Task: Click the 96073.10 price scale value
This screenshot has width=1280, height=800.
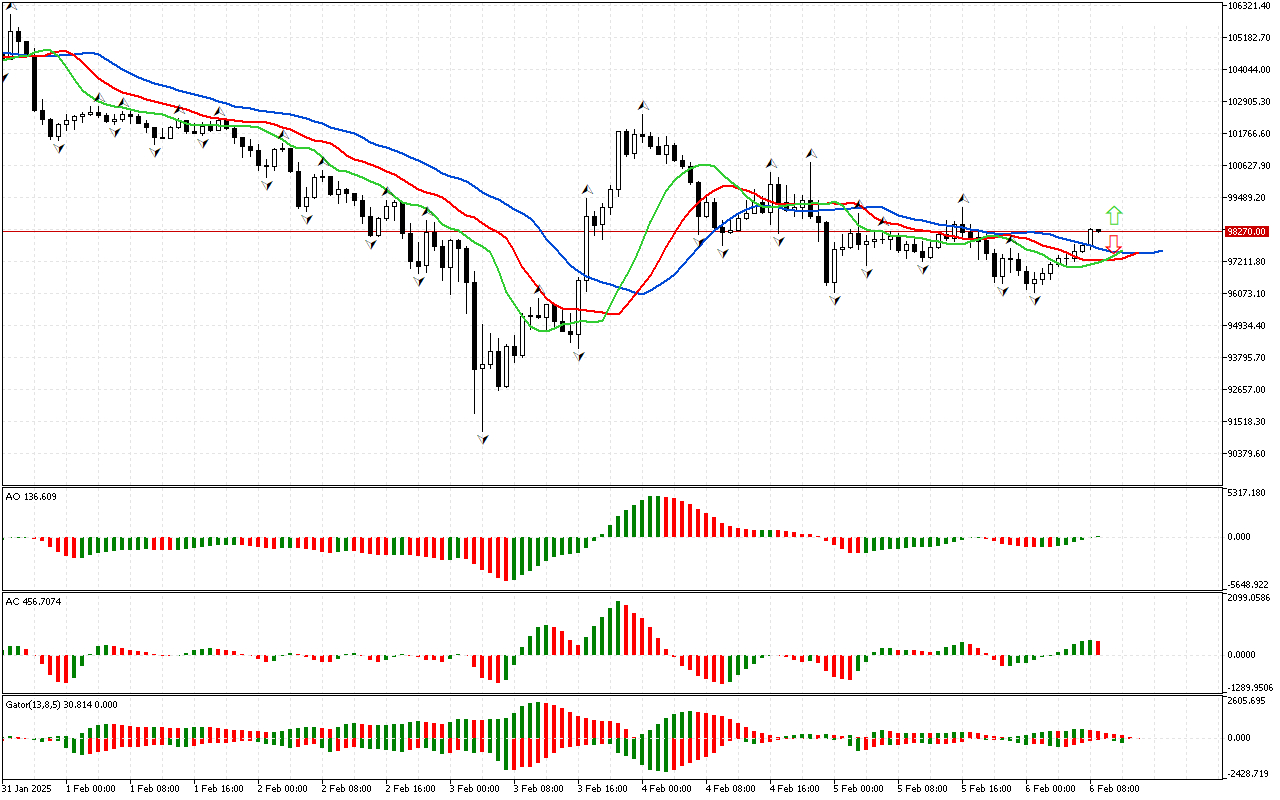Action: (x=1247, y=294)
